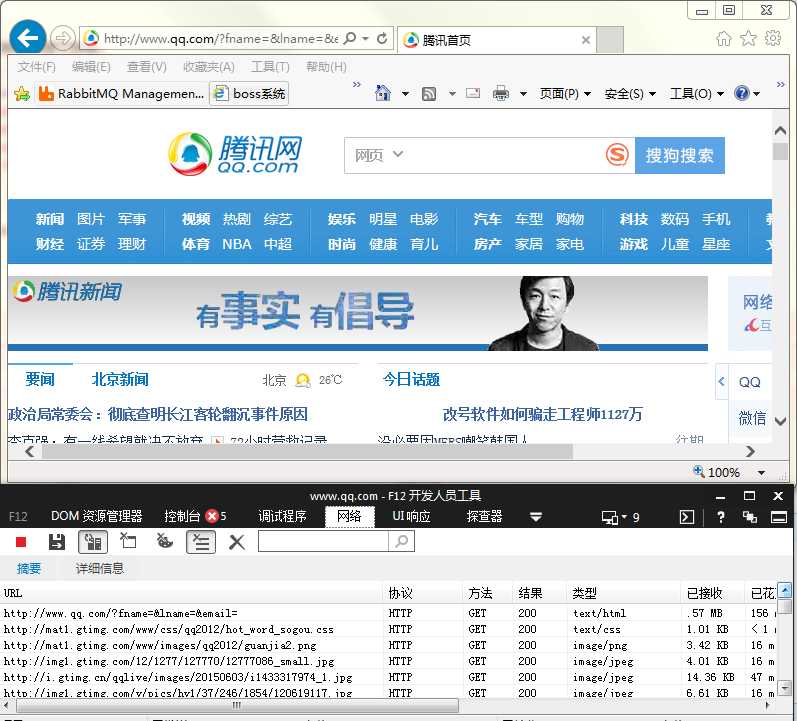Open the 改号软件如何骗走工程师1127万 headline
This screenshot has width=797, height=721.
[x=542, y=414]
